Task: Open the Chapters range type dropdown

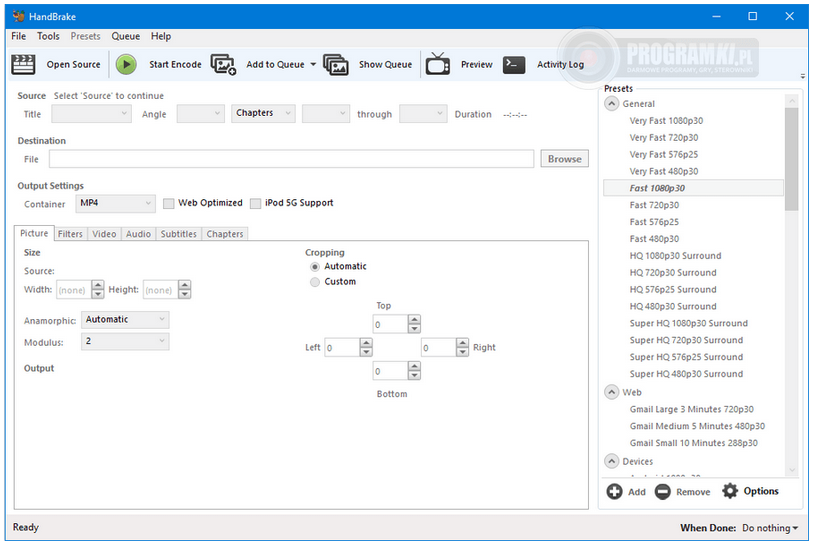Action: tap(263, 113)
